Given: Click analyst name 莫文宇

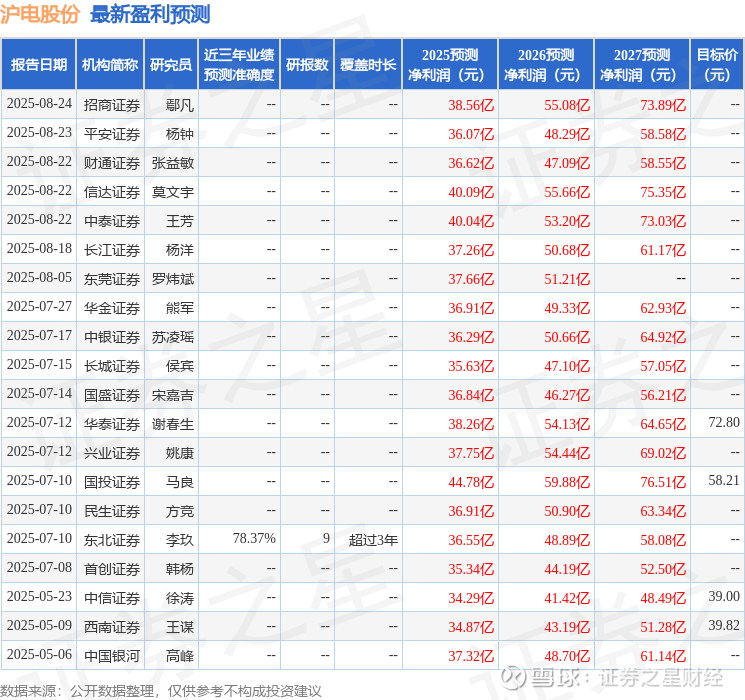Looking at the screenshot, I should click(x=173, y=192).
